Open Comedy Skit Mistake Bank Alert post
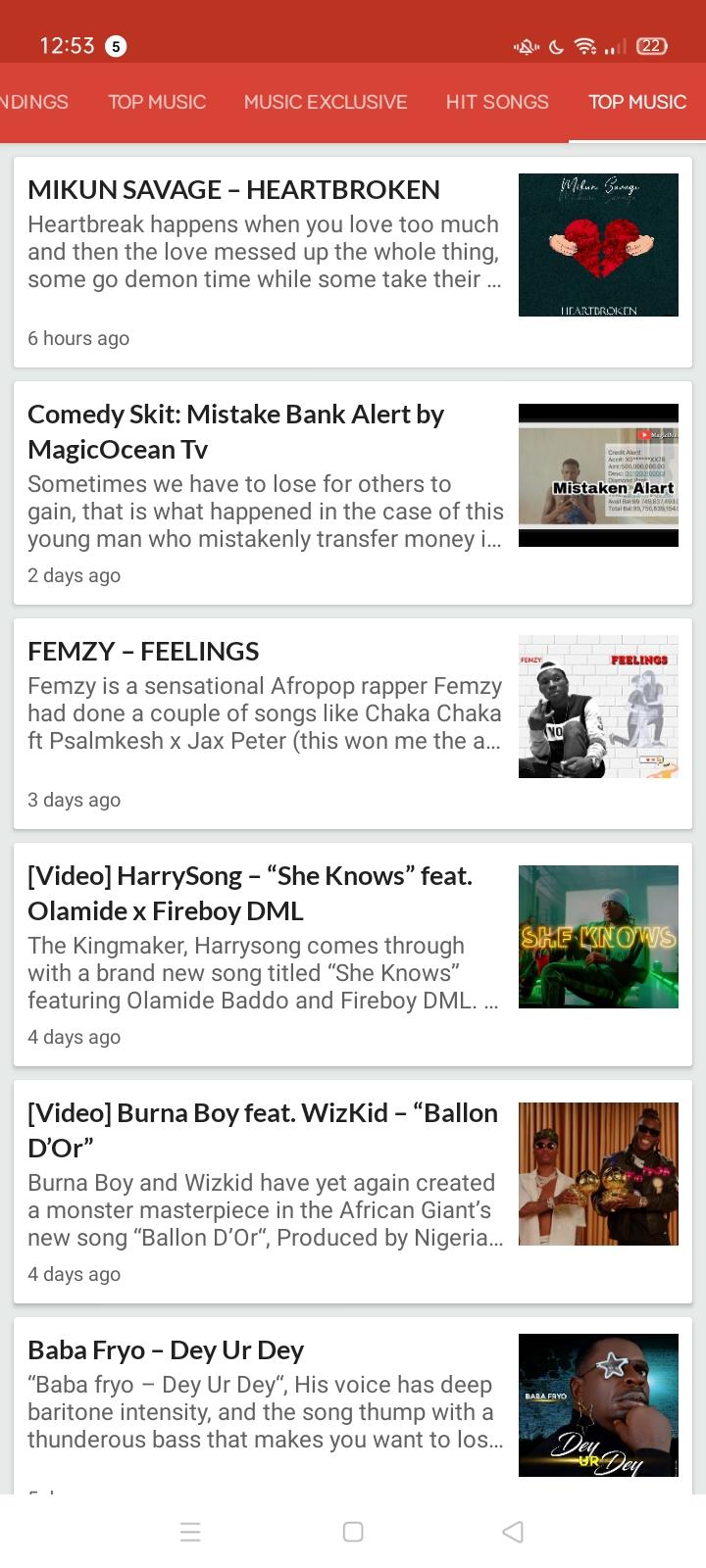 (x=235, y=431)
